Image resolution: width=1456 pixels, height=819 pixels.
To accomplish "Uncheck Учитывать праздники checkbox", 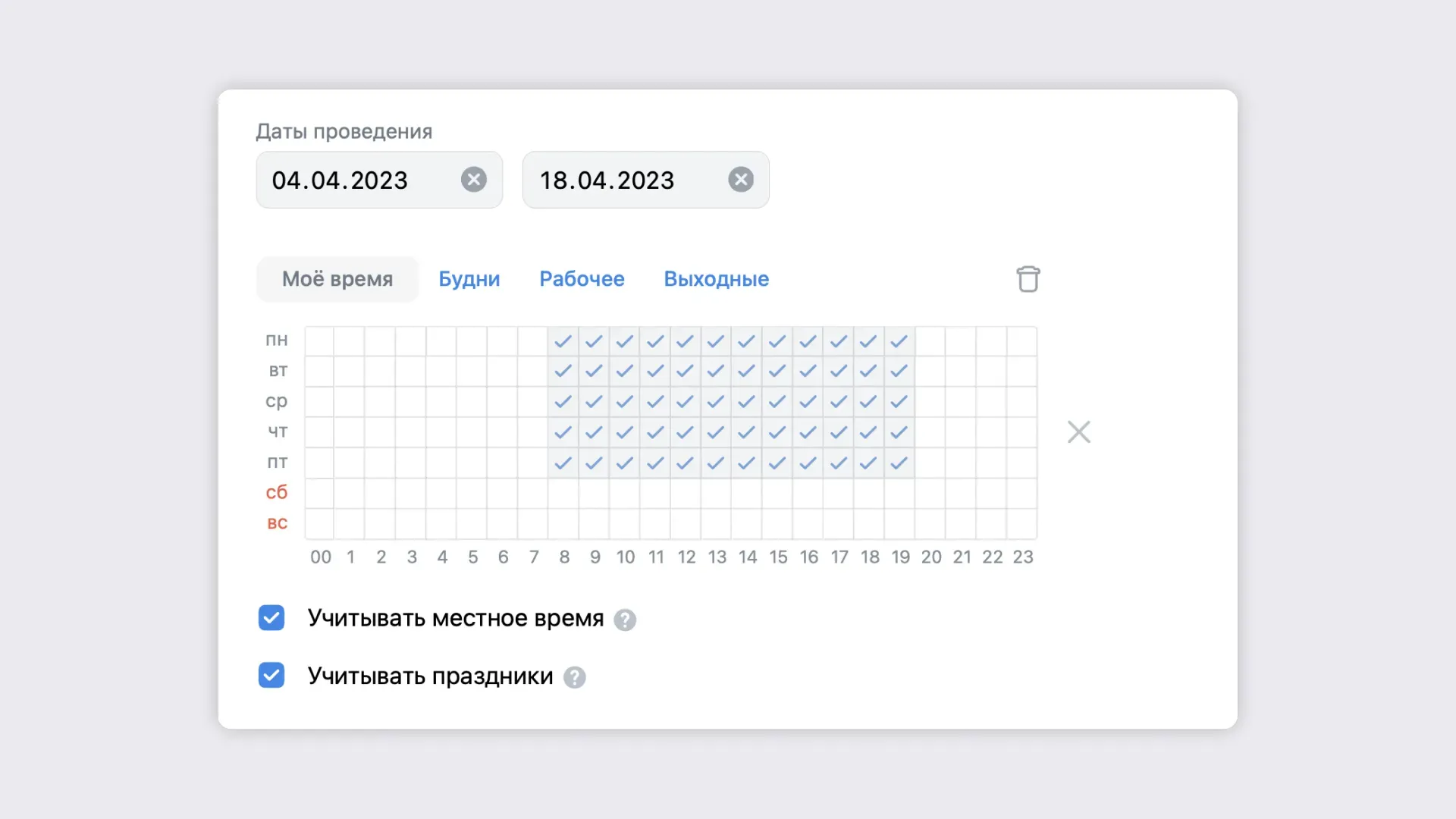I will pos(271,675).
